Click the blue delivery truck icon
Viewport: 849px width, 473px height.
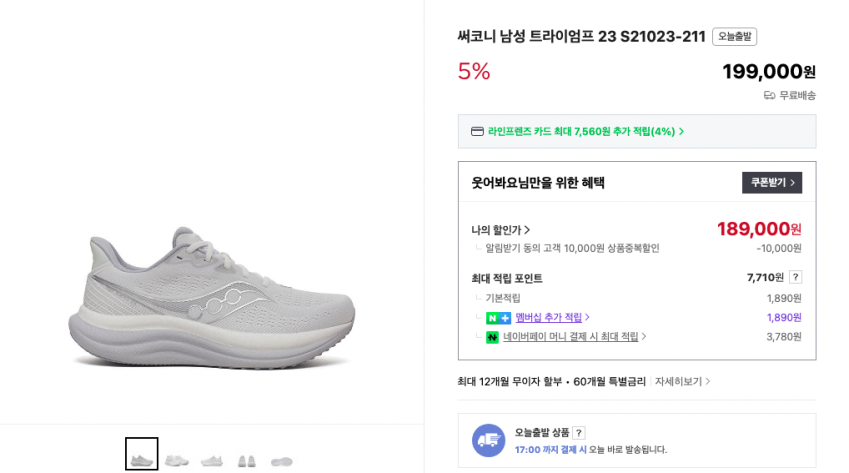488,440
